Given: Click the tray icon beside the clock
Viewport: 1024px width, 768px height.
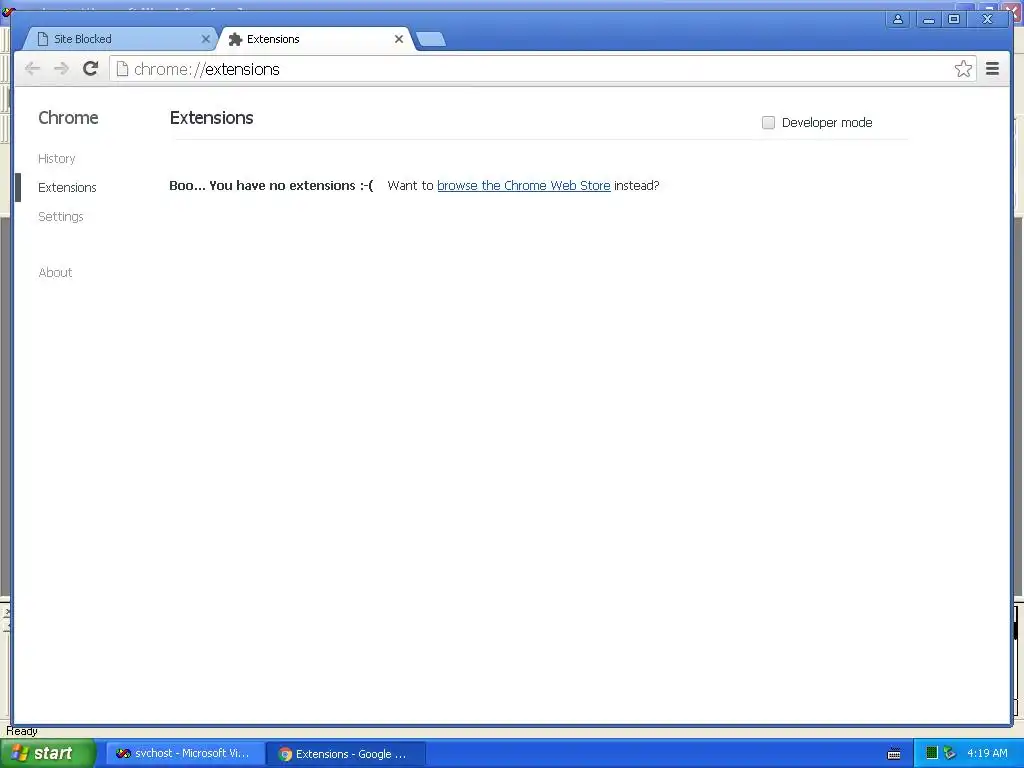Looking at the screenshot, I should (950, 753).
